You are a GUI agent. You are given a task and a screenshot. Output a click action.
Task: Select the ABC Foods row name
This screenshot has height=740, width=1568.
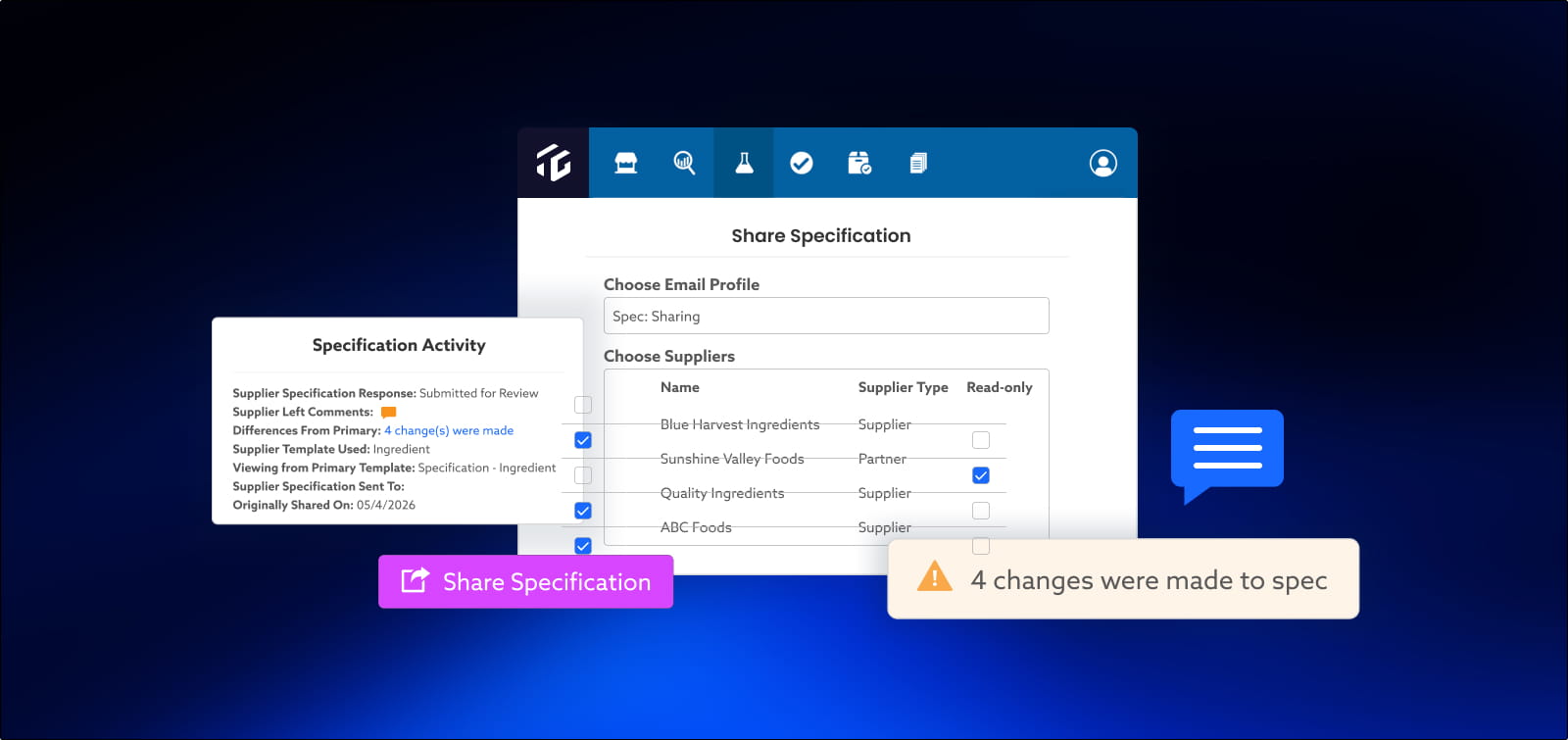pyautogui.click(x=696, y=527)
